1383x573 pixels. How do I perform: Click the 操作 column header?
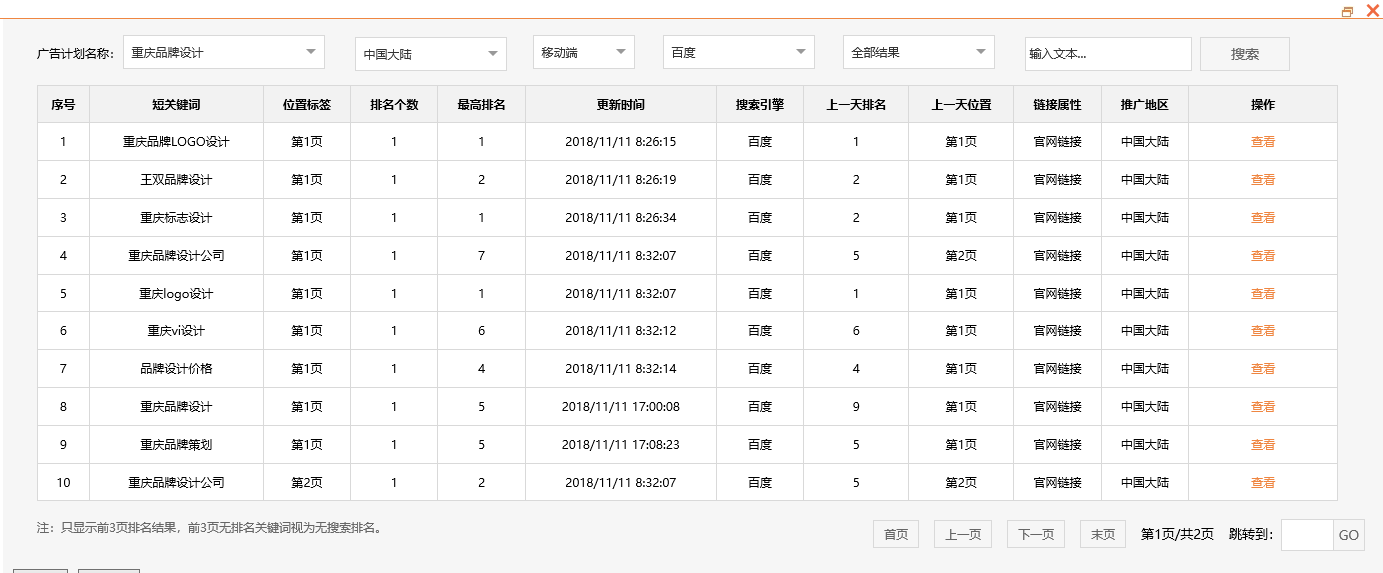coord(1263,104)
